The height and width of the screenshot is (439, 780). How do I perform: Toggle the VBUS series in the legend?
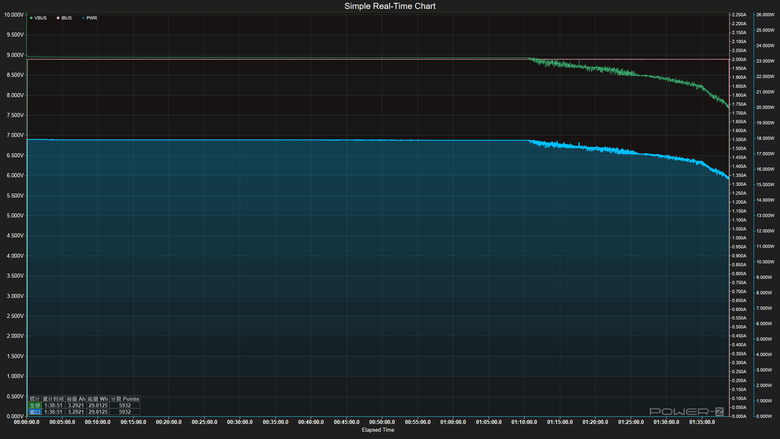38,18
